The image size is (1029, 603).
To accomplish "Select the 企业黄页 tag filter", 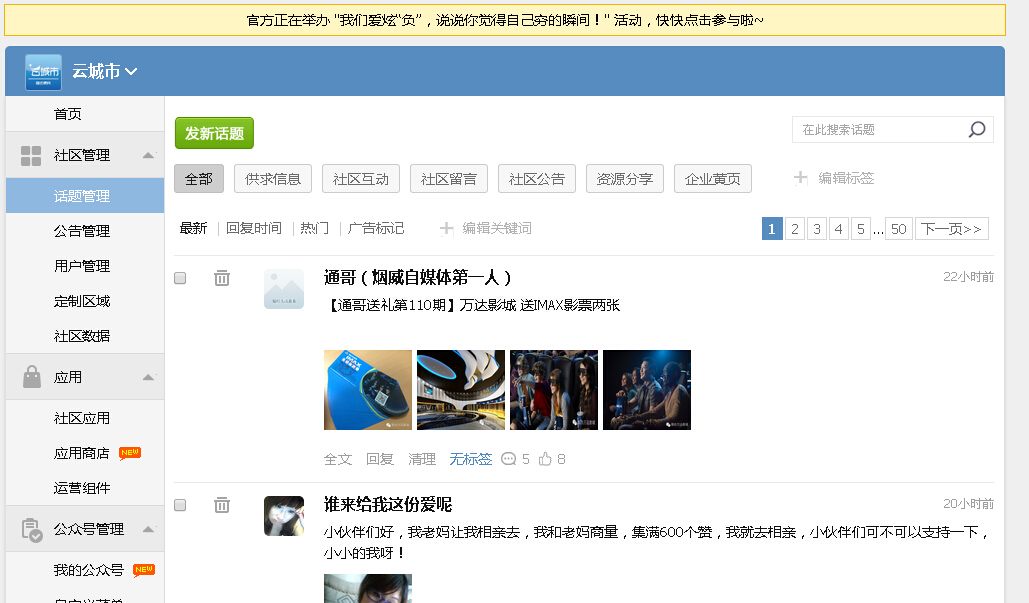I will coord(713,178).
